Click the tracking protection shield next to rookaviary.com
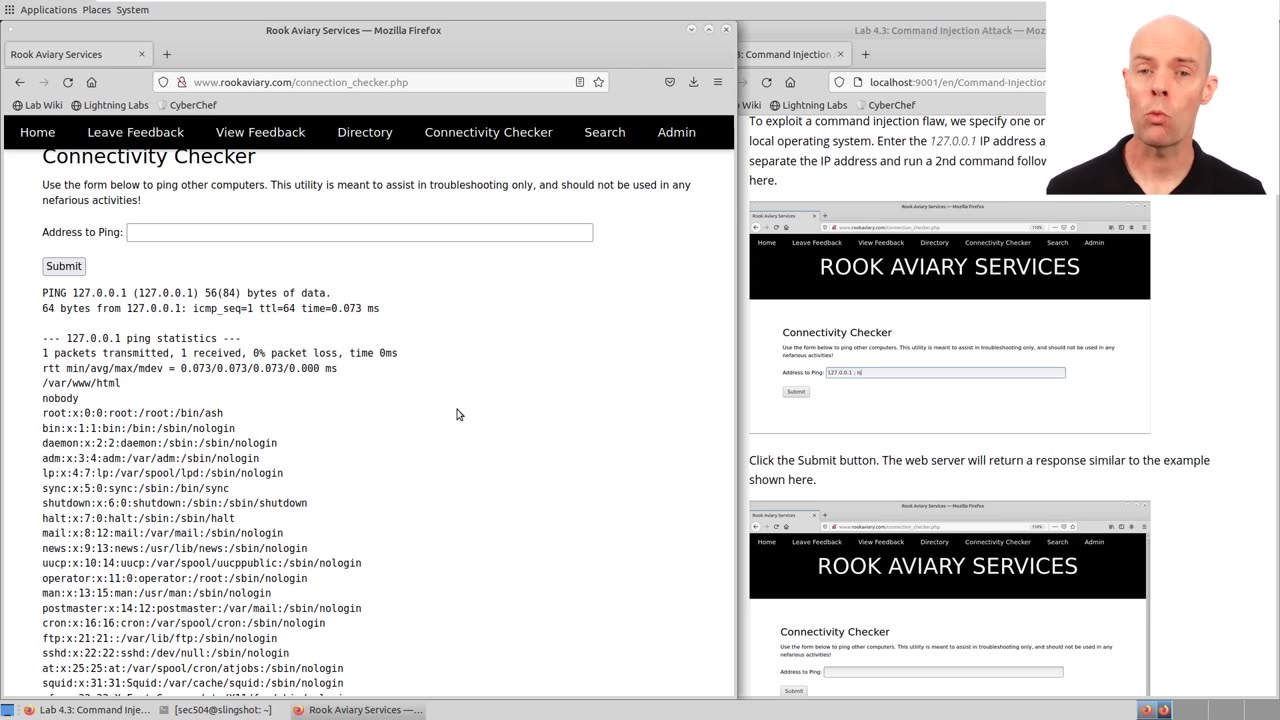The height and width of the screenshot is (720, 1280). coord(163,82)
